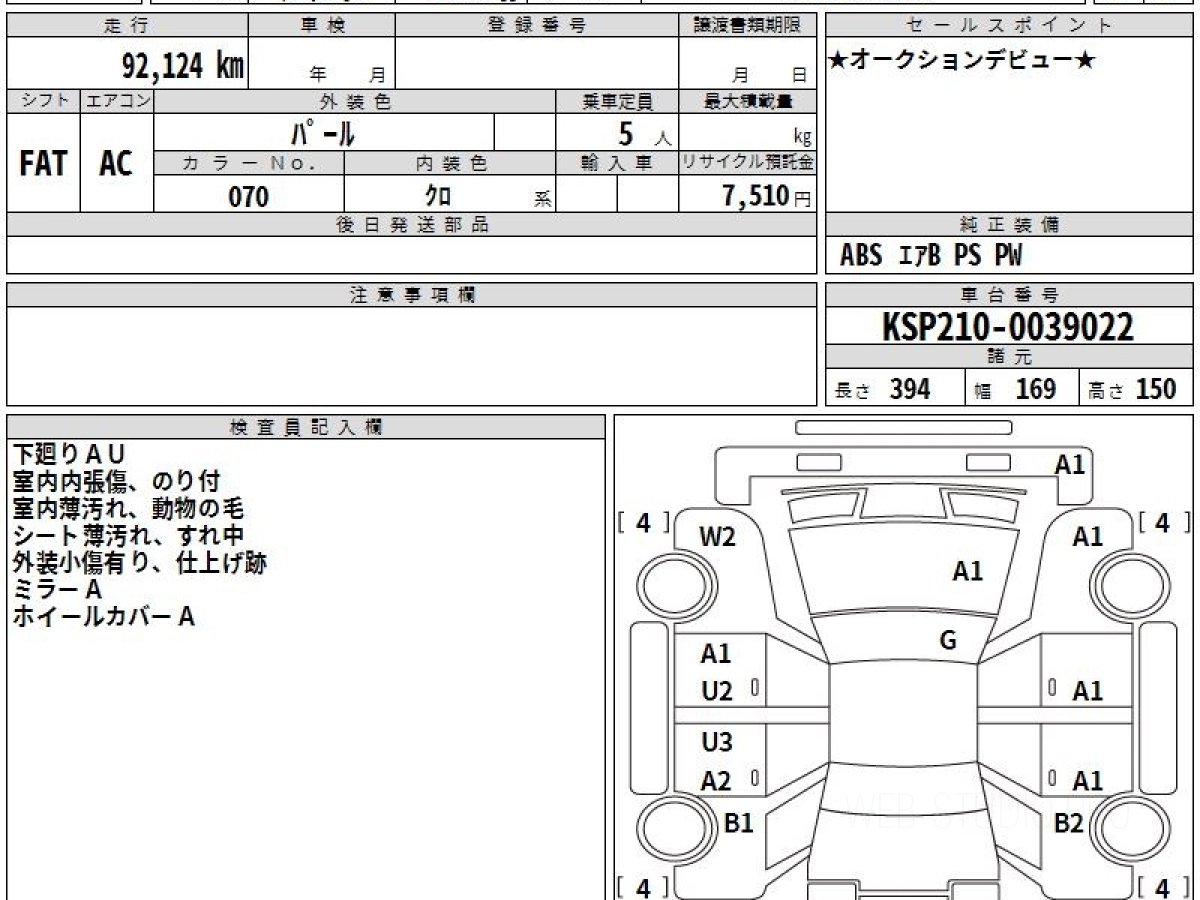The width and height of the screenshot is (1200, 900).
Task: Select the width value 幅 169
Action: click(1014, 389)
